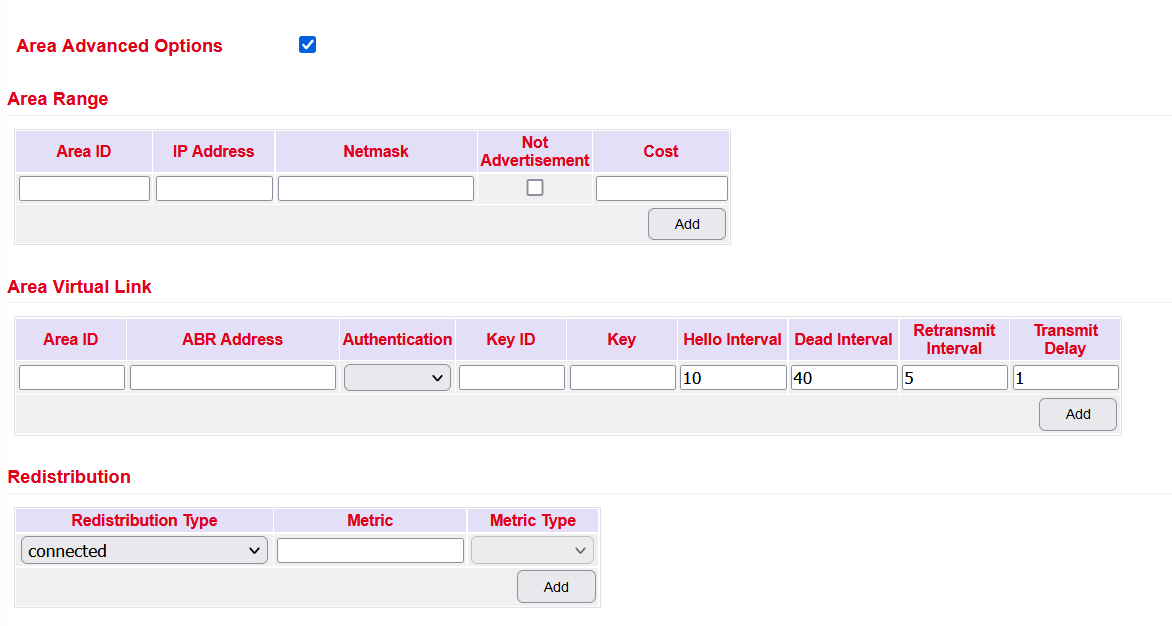Focus the Virtual Link Key input field

tap(623, 377)
